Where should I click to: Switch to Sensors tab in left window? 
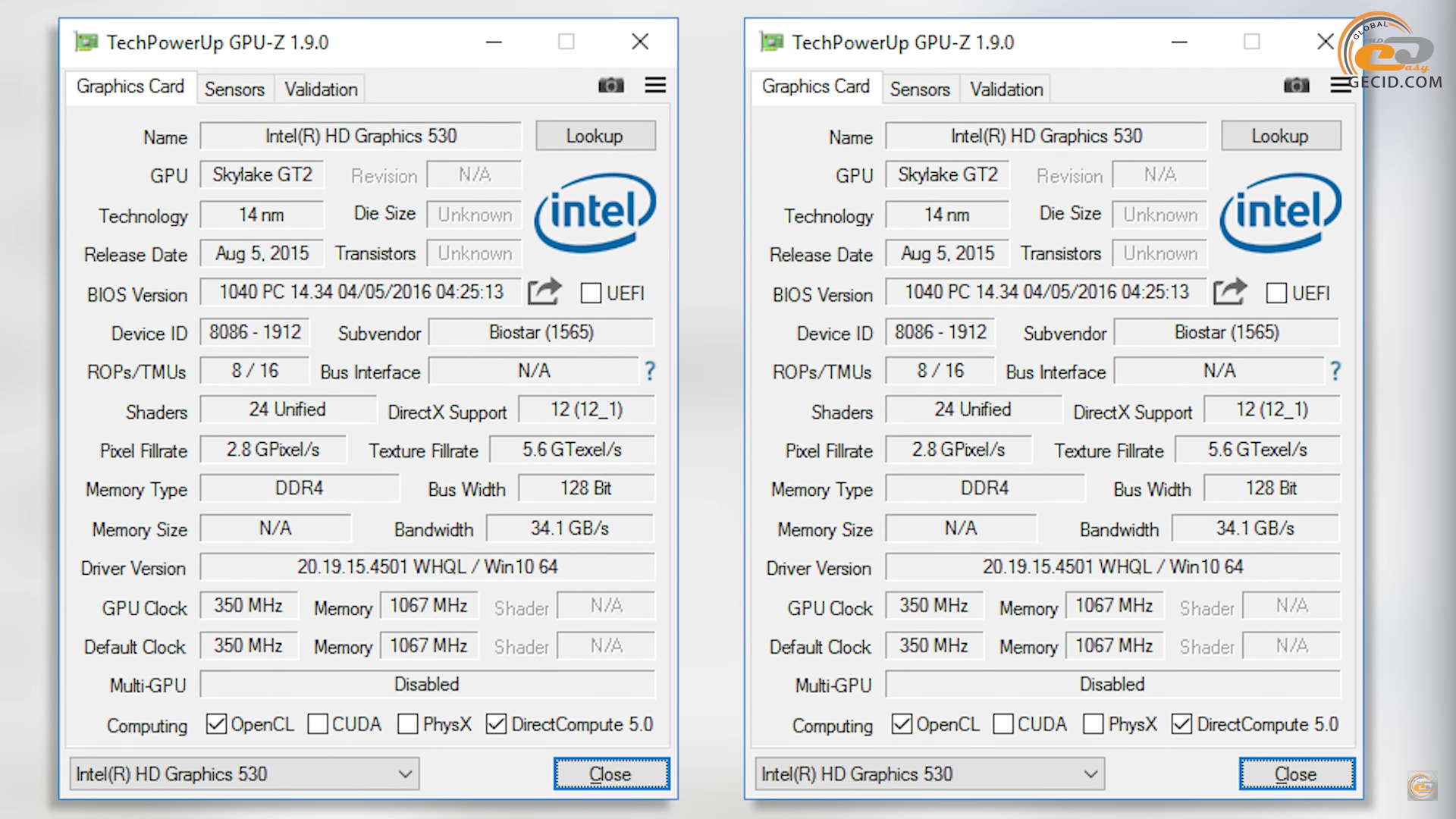(234, 89)
